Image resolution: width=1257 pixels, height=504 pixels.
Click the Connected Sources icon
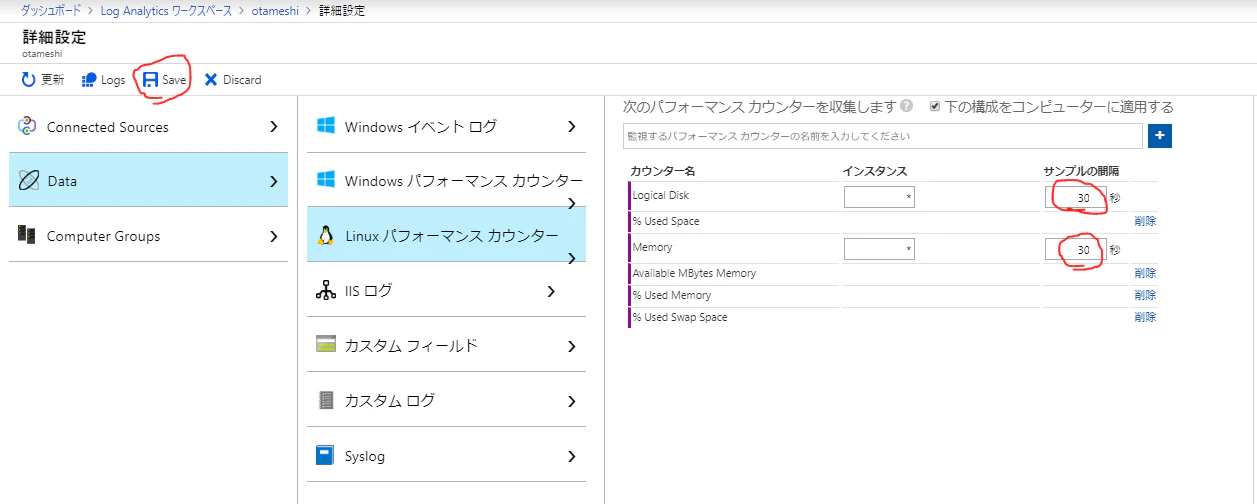(x=28, y=126)
